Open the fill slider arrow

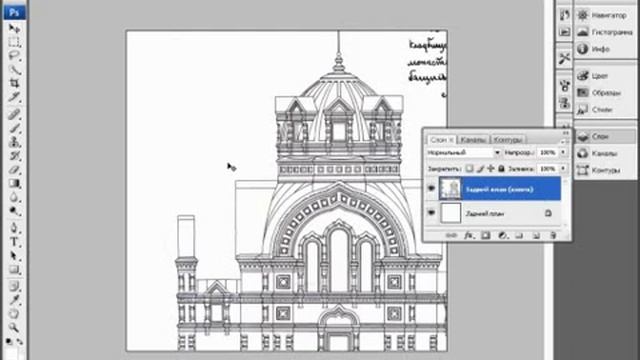tap(563, 168)
